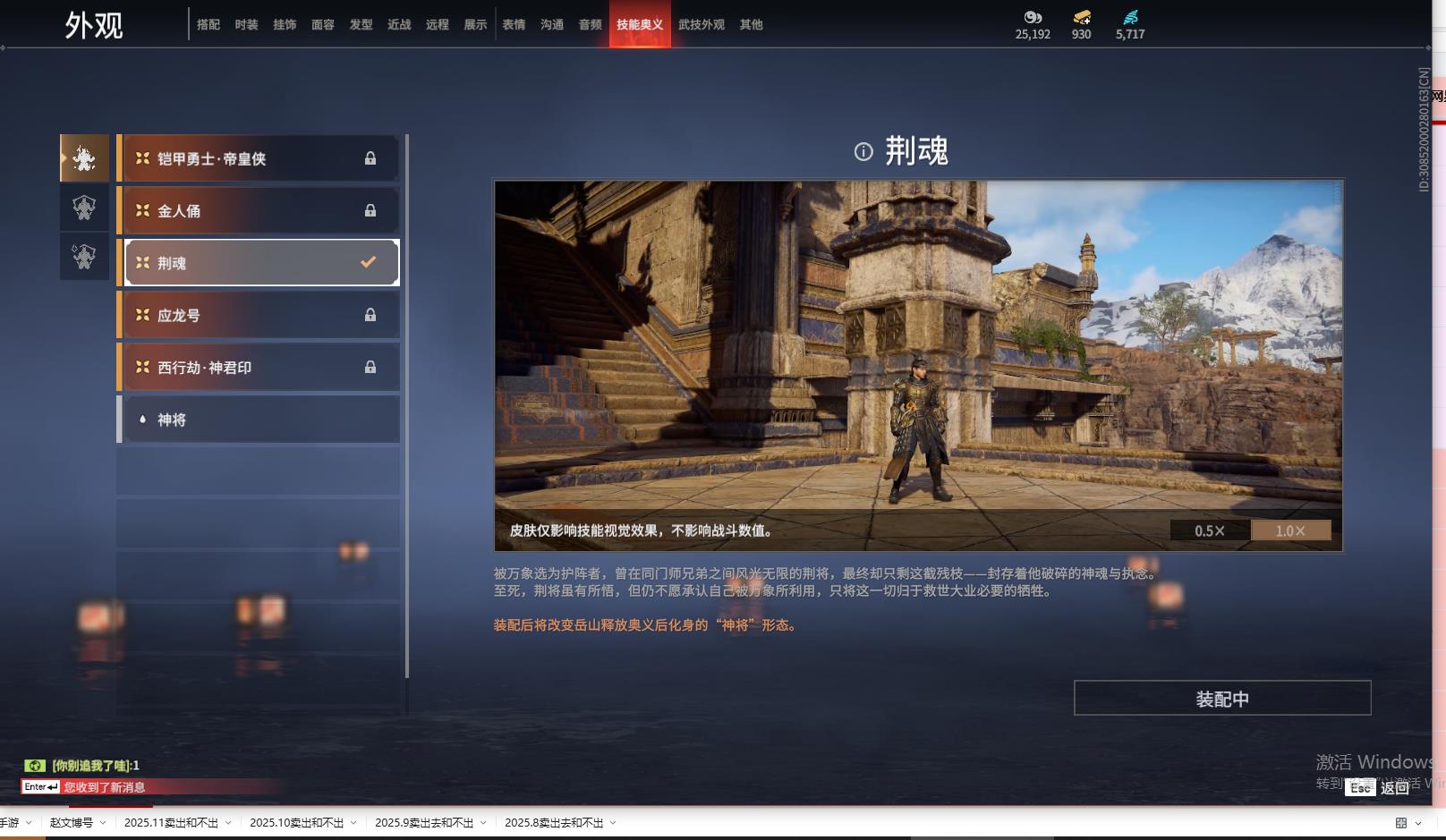Set preview speed to 0.5×
Screen dimensions: 1446x840
1210,530
